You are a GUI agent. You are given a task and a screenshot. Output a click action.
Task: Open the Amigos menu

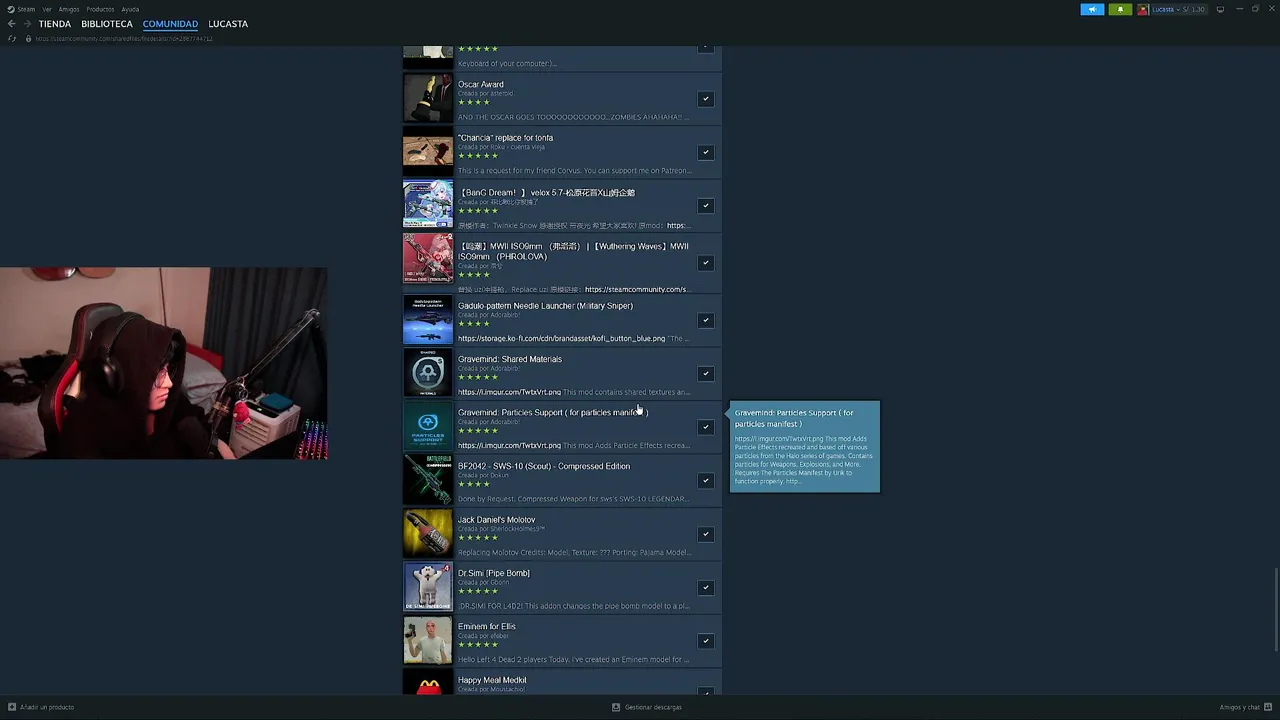(x=69, y=9)
